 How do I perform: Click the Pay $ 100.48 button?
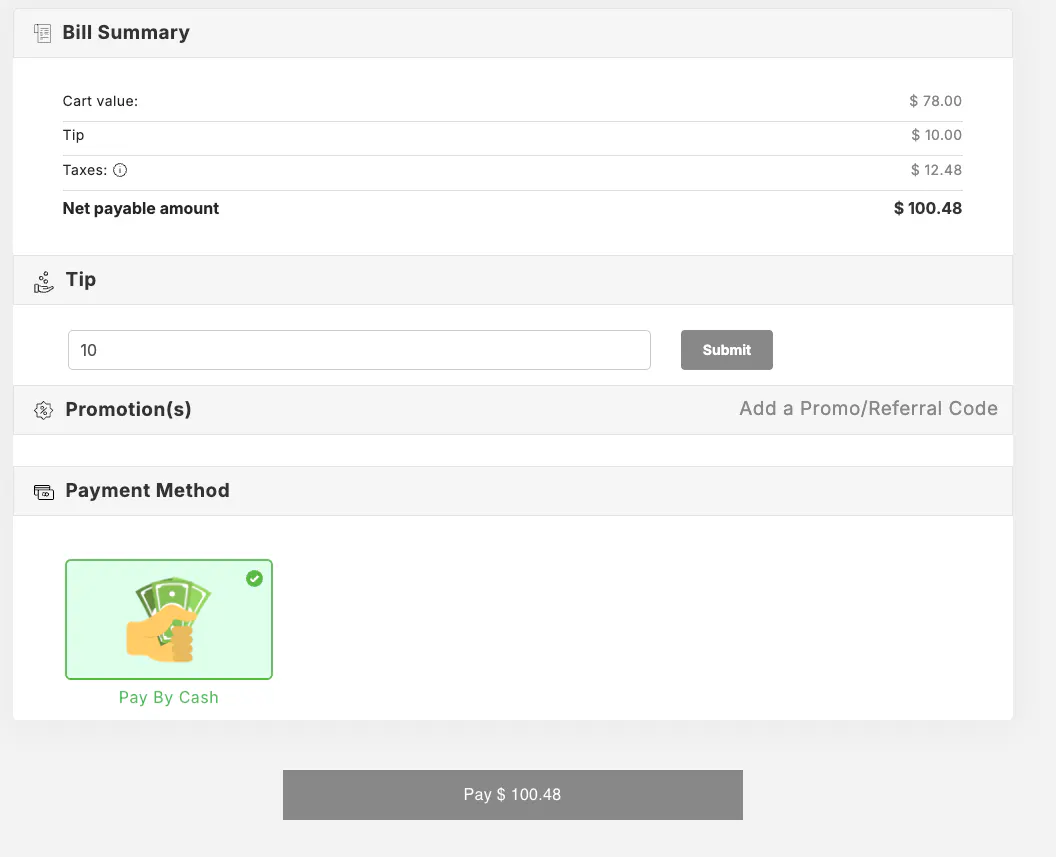click(512, 795)
